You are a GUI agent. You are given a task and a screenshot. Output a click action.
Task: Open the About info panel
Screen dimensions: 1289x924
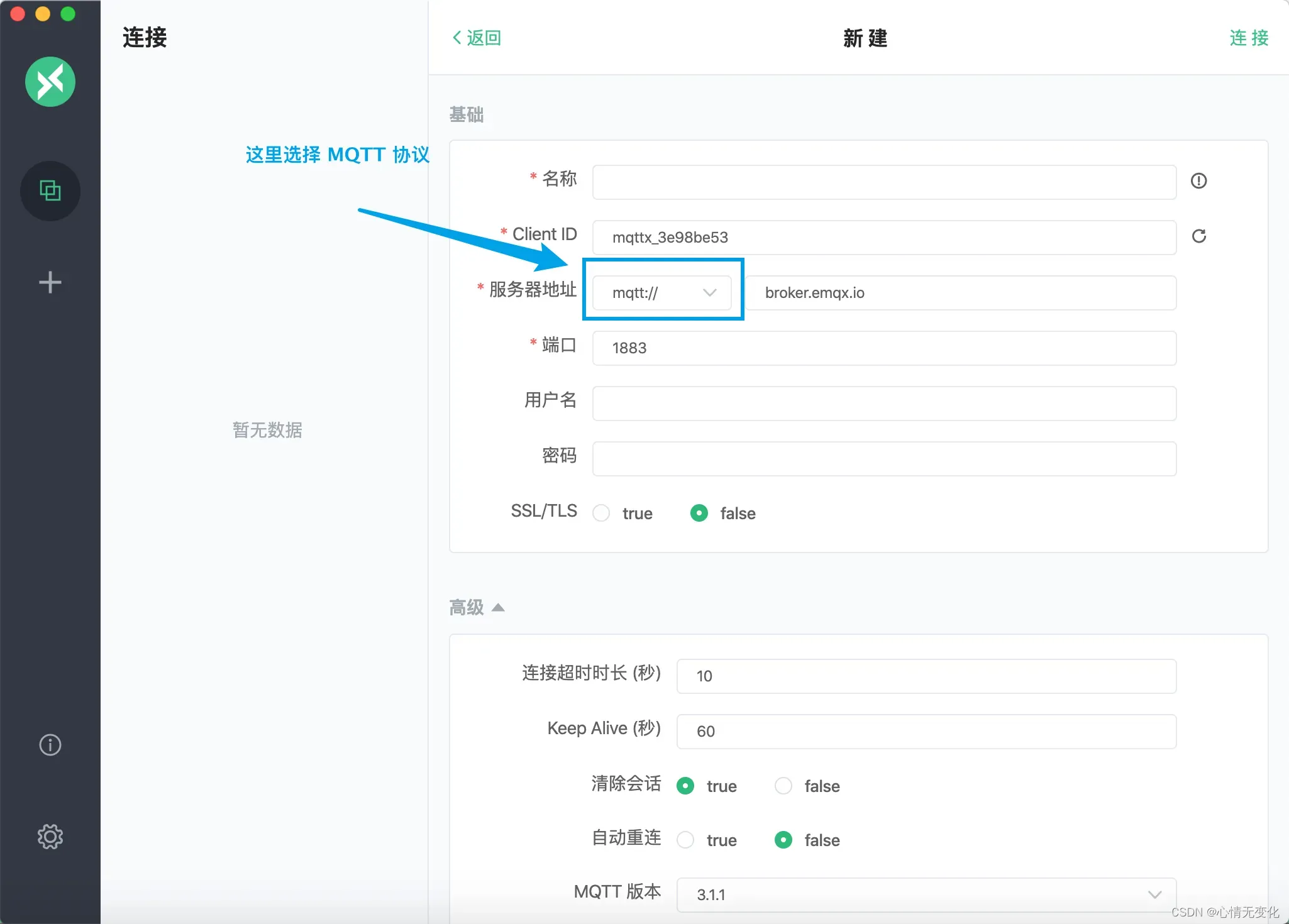tap(50, 745)
